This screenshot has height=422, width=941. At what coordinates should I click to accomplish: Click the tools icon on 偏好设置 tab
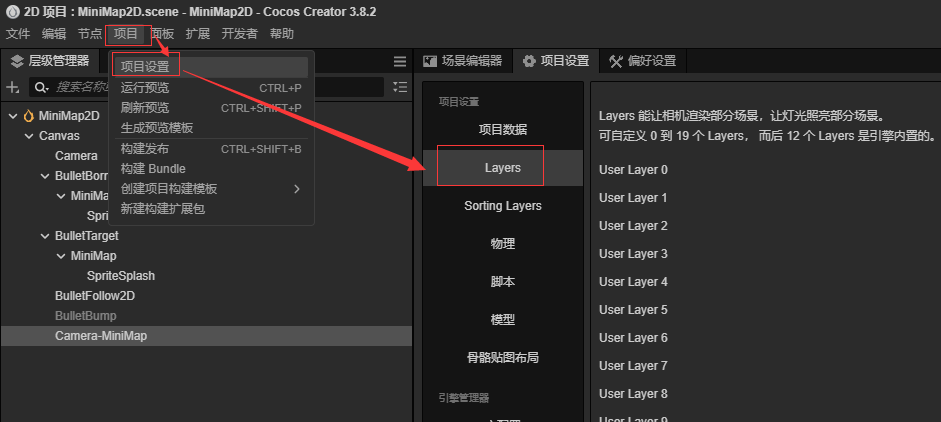[x=616, y=61]
